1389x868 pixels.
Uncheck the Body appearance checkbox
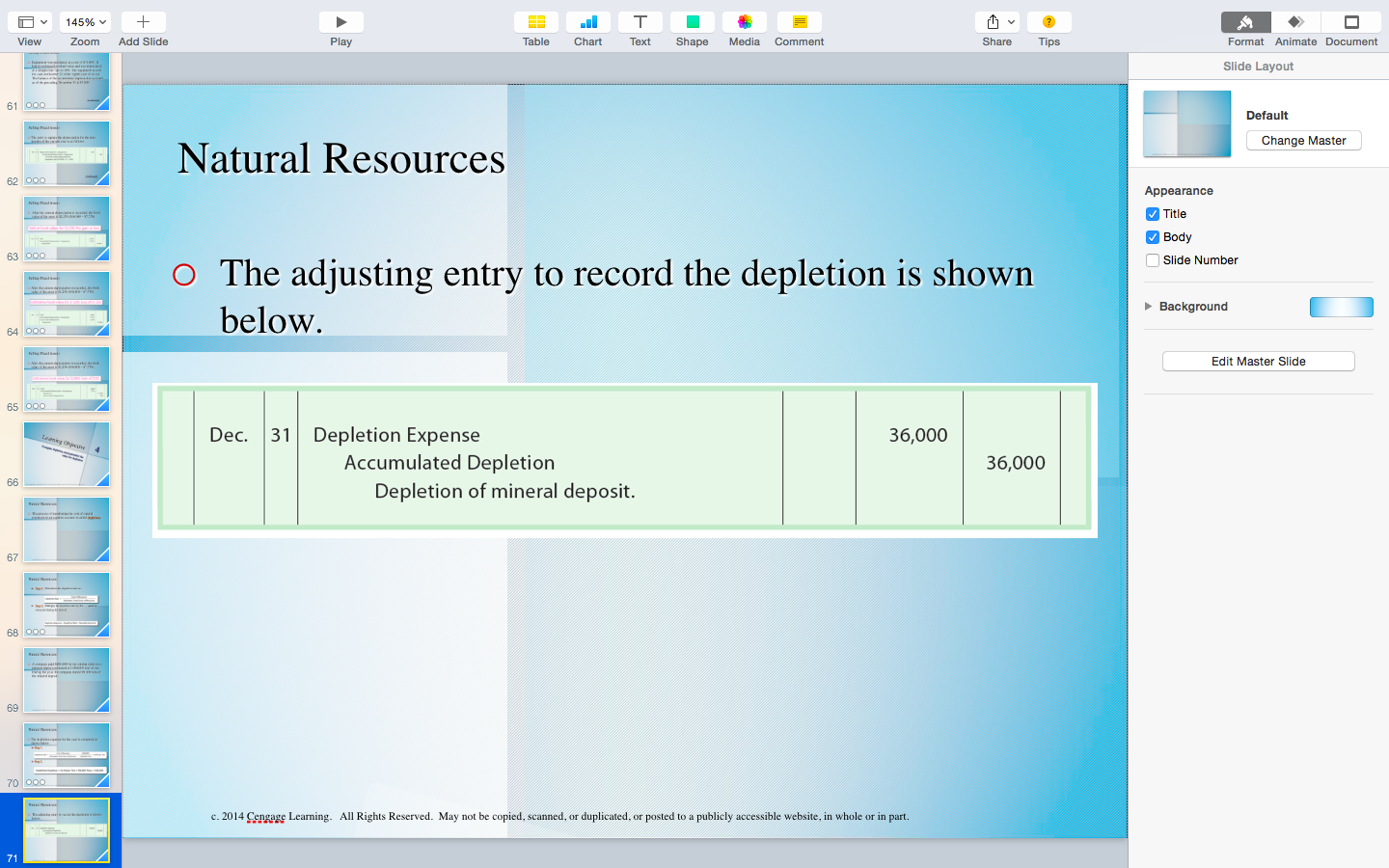pos(1153,237)
